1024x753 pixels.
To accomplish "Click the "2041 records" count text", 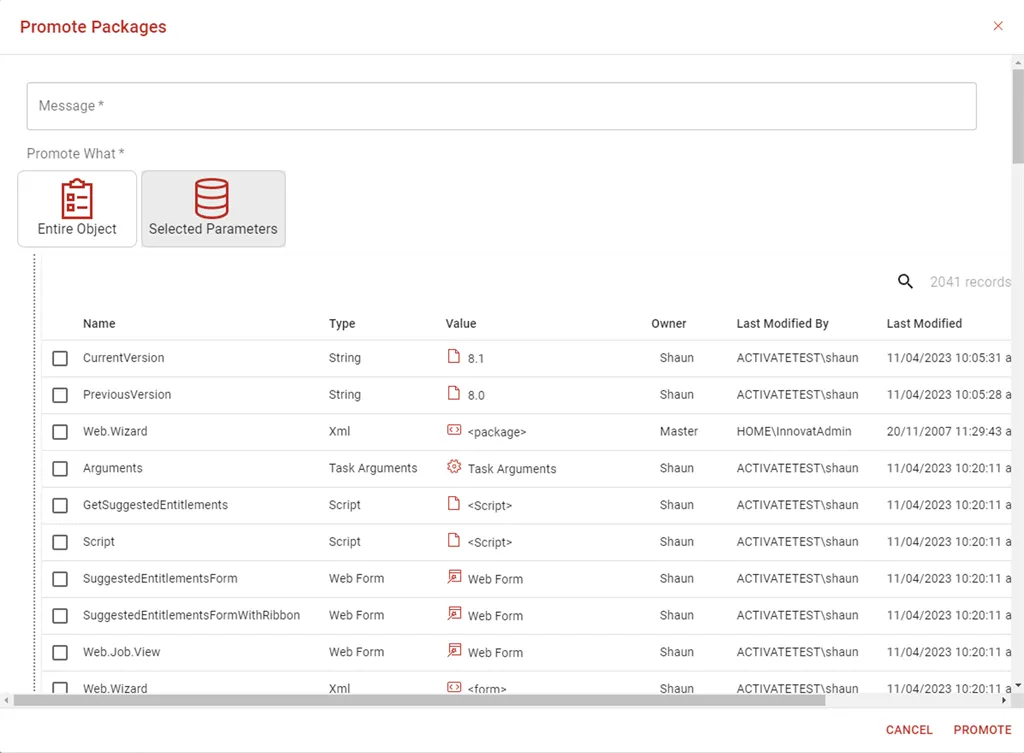I will pyautogui.click(x=970, y=281).
